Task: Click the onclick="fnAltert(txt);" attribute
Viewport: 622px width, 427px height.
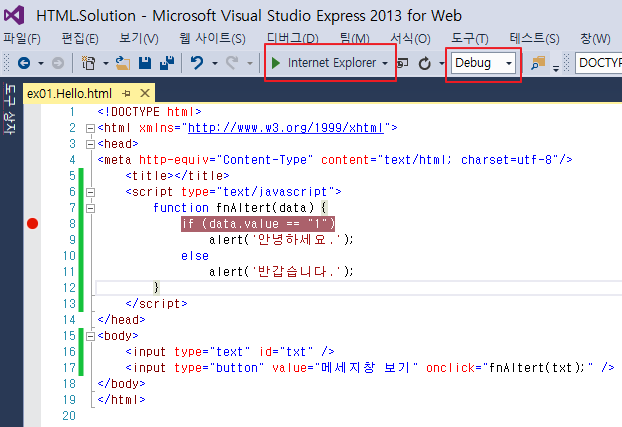Action: click(x=509, y=368)
